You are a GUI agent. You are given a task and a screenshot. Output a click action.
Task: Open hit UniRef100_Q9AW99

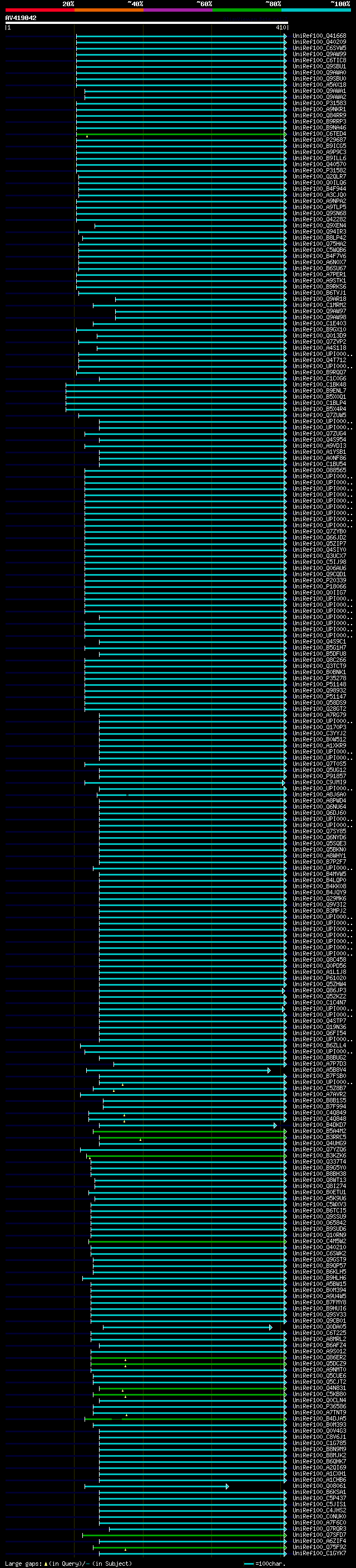pos(319,54)
